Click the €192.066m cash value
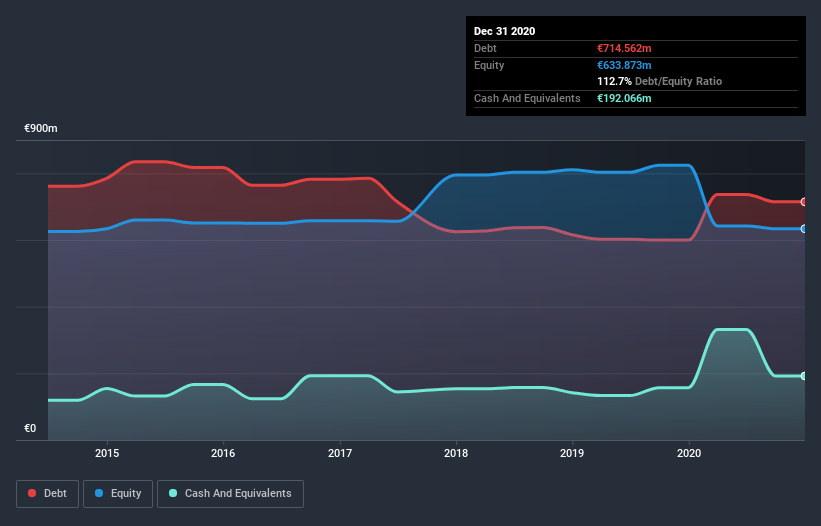This screenshot has height=526, width=821. point(624,98)
